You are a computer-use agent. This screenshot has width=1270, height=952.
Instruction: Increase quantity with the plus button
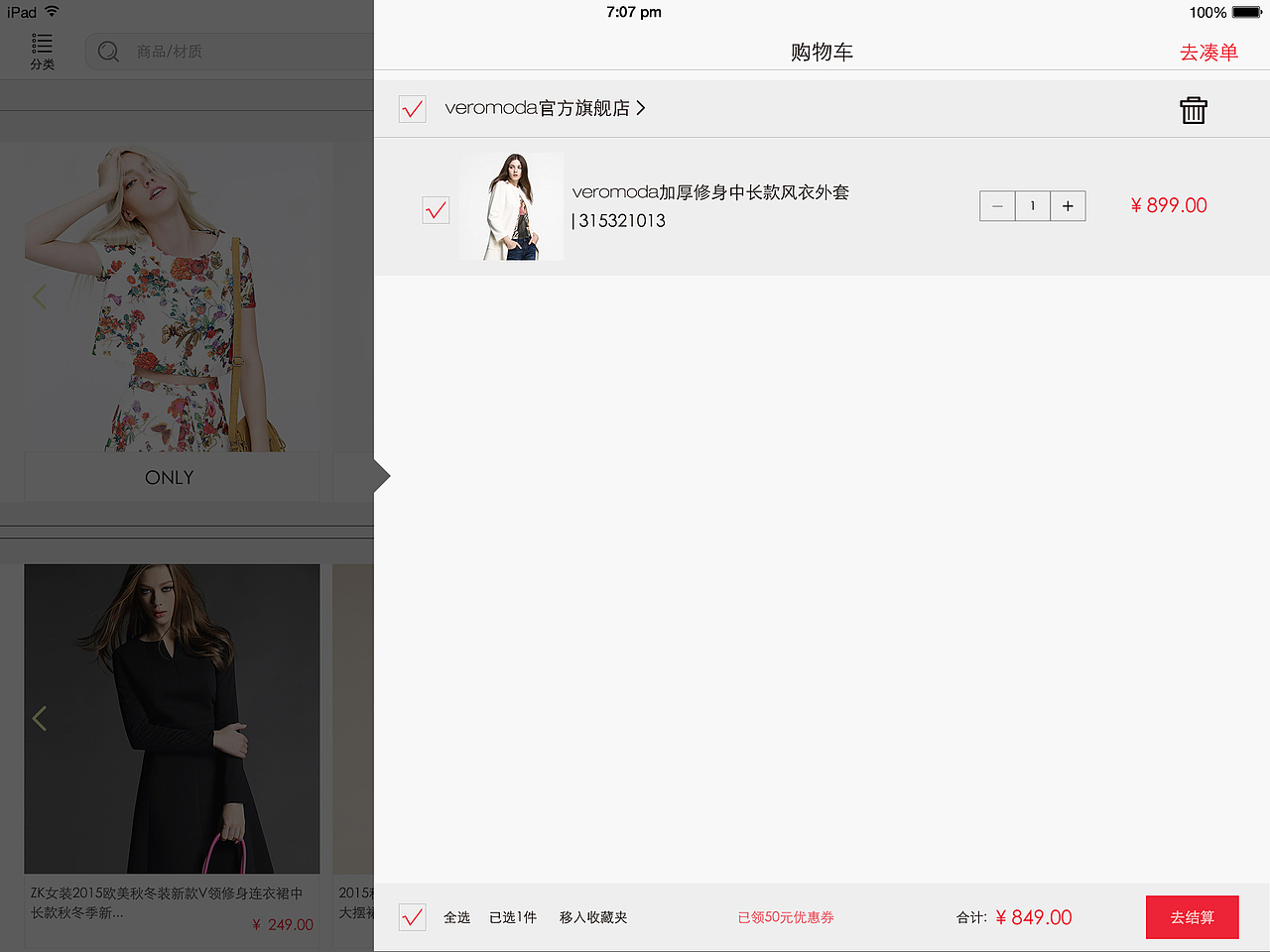pyautogui.click(x=1068, y=206)
